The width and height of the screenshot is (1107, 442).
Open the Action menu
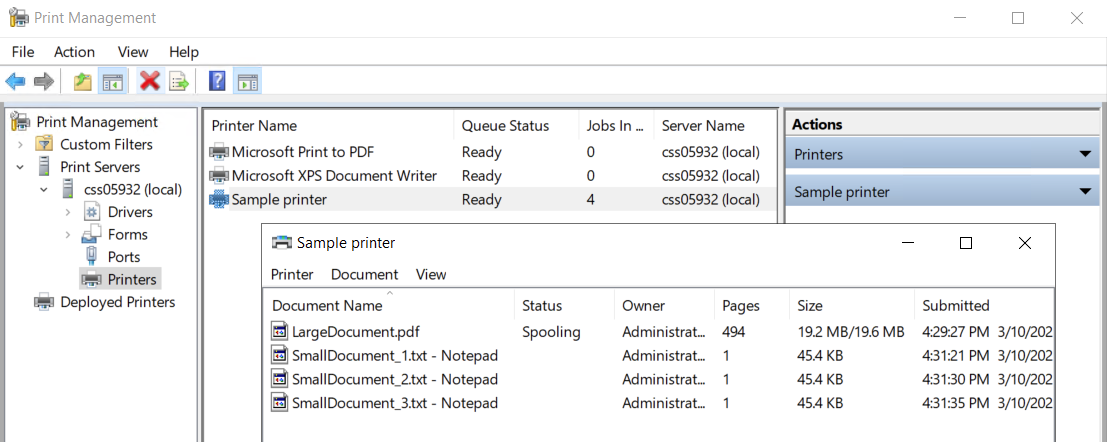coord(74,52)
